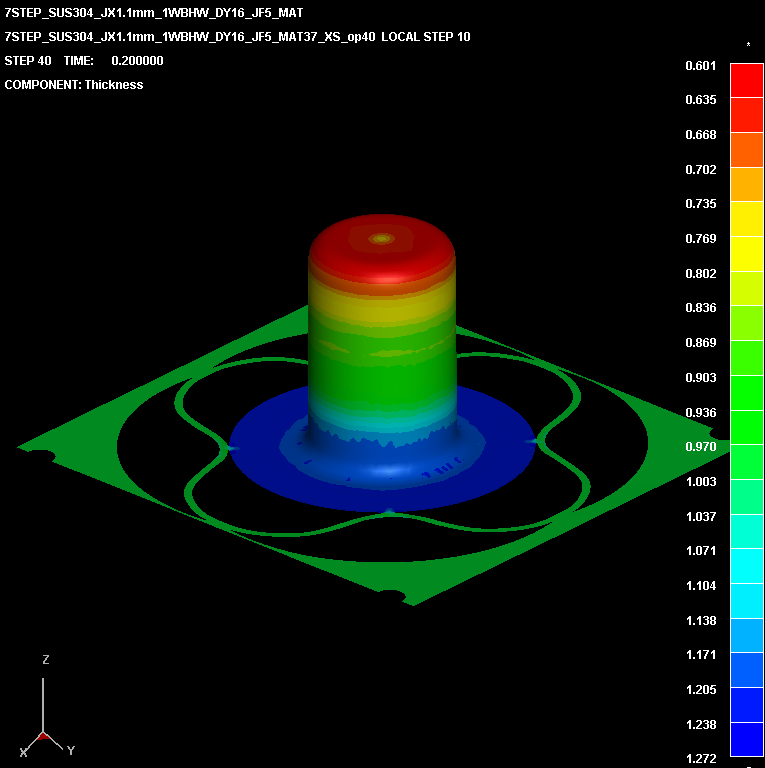Image resolution: width=765 pixels, height=768 pixels.
Task: Click legend value 0.702
Action: (x=700, y=169)
